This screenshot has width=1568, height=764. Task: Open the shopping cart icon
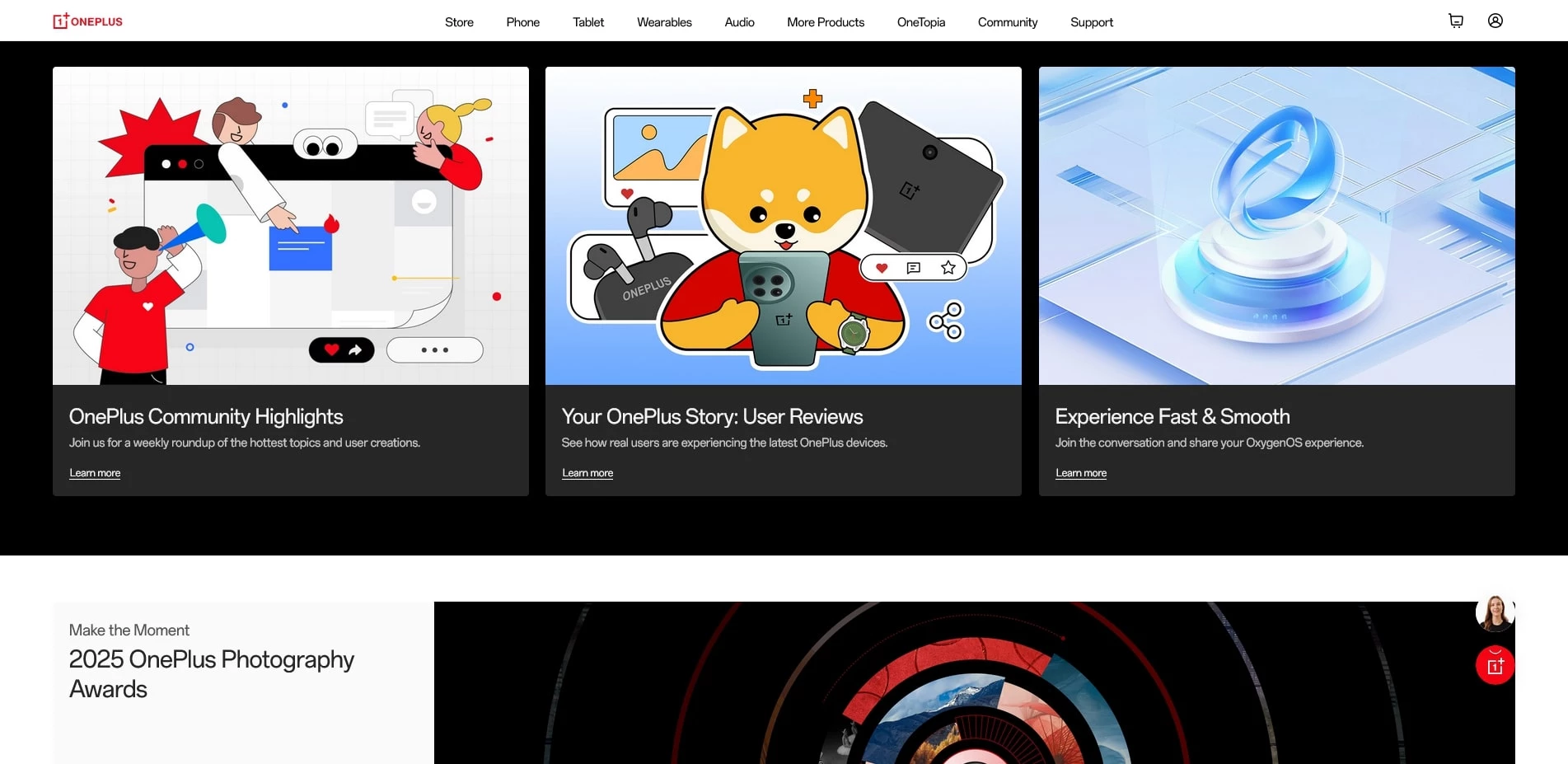[1455, 21]
